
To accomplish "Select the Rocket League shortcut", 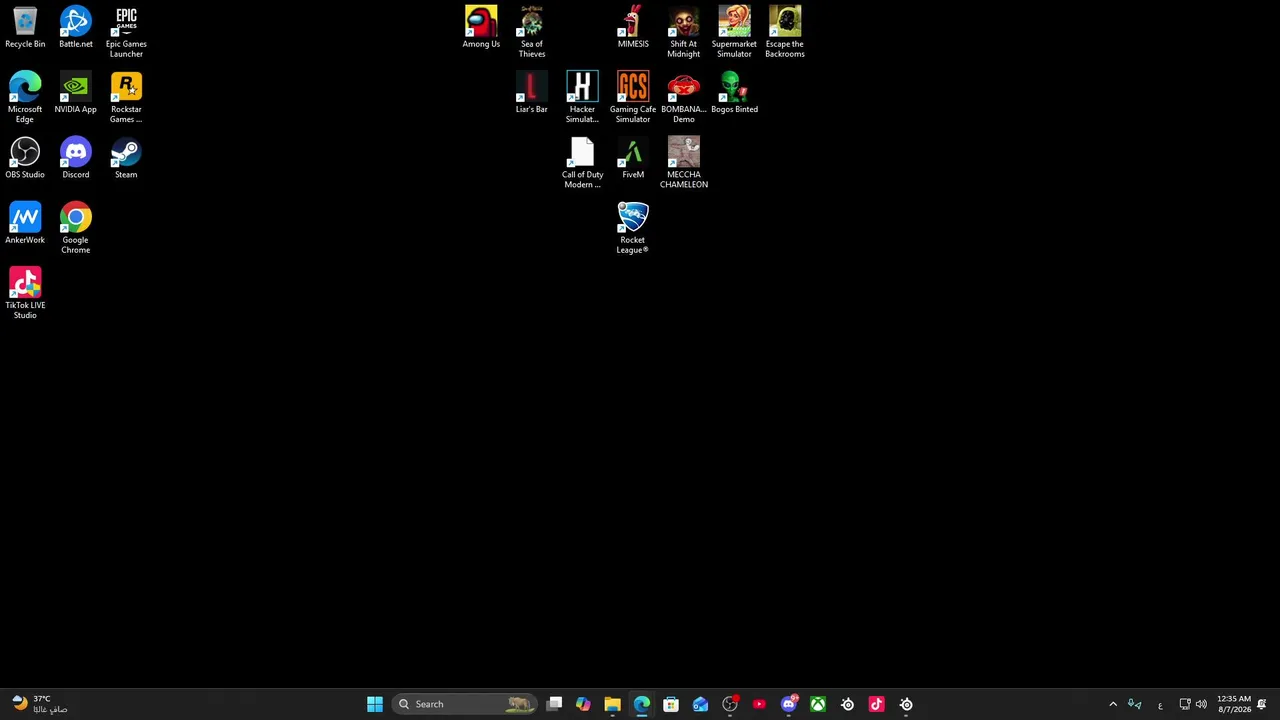I will pyautogui.click(x=633, y=228).
